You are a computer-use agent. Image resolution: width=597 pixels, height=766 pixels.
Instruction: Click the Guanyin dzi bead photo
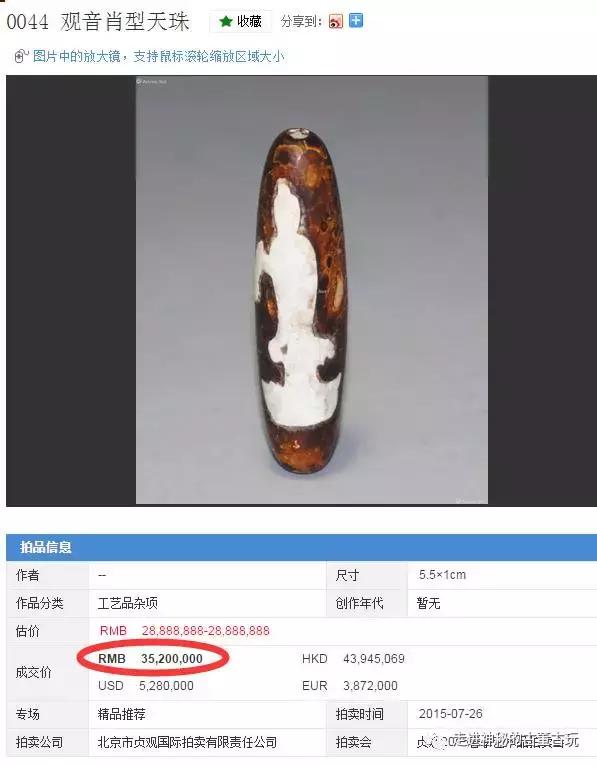click(x=311, y=290)
